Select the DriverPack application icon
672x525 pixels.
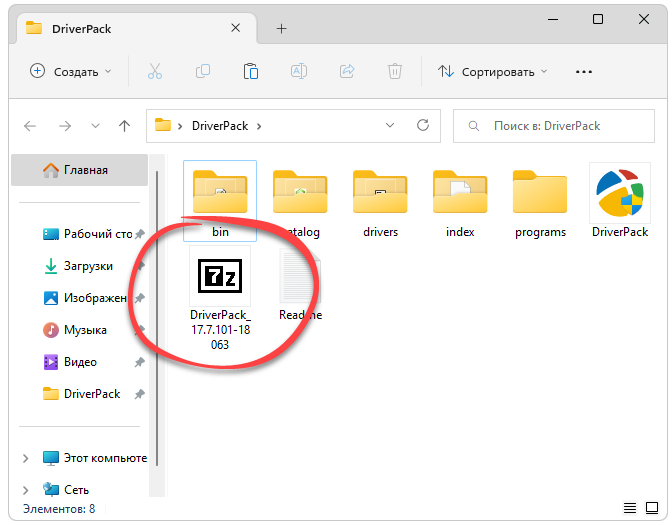tap(620, 201)
